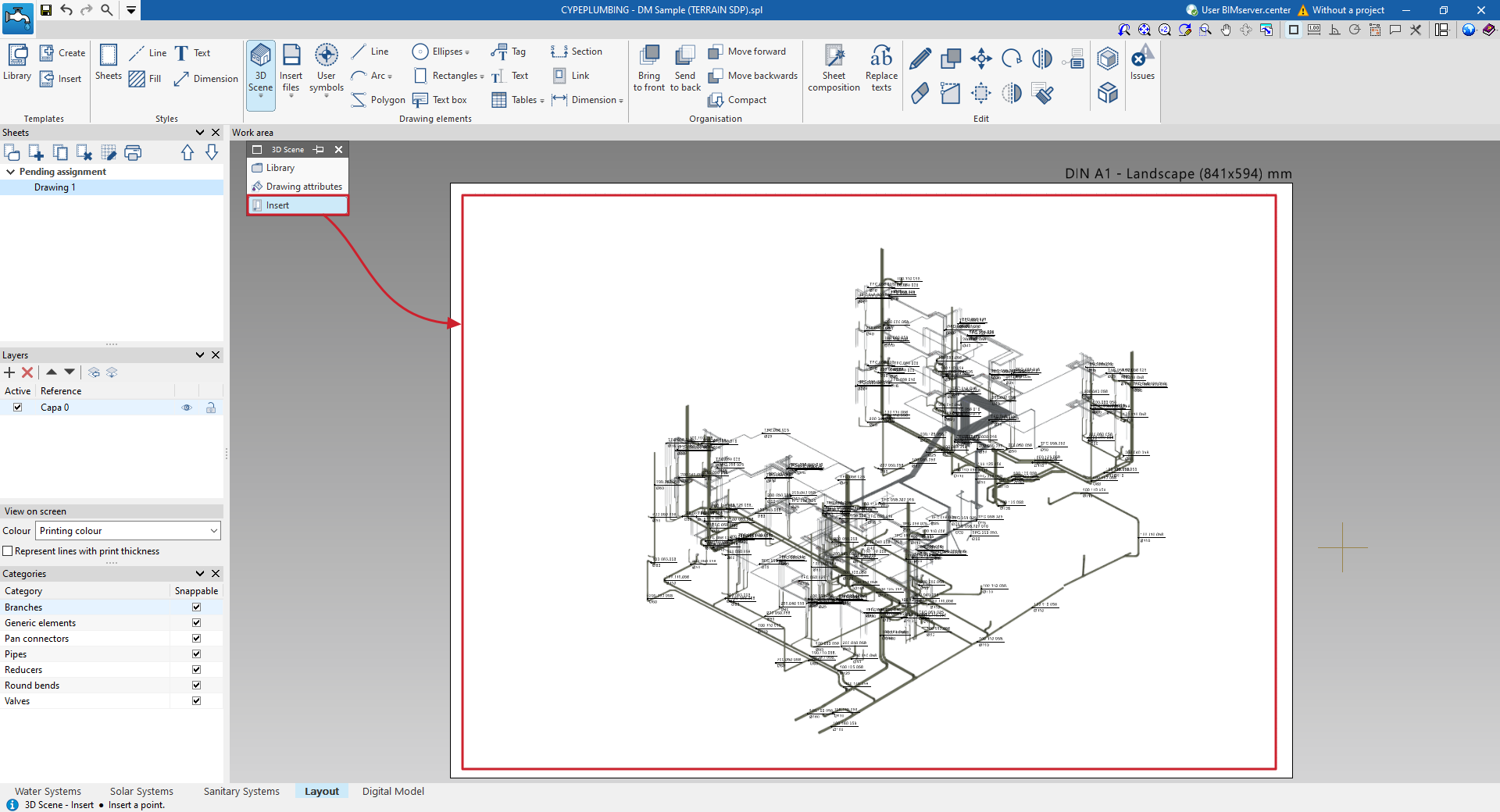Open the Sheet composition tool
The height and width of the screenshot is (812, 1500).
click(834, 68)
